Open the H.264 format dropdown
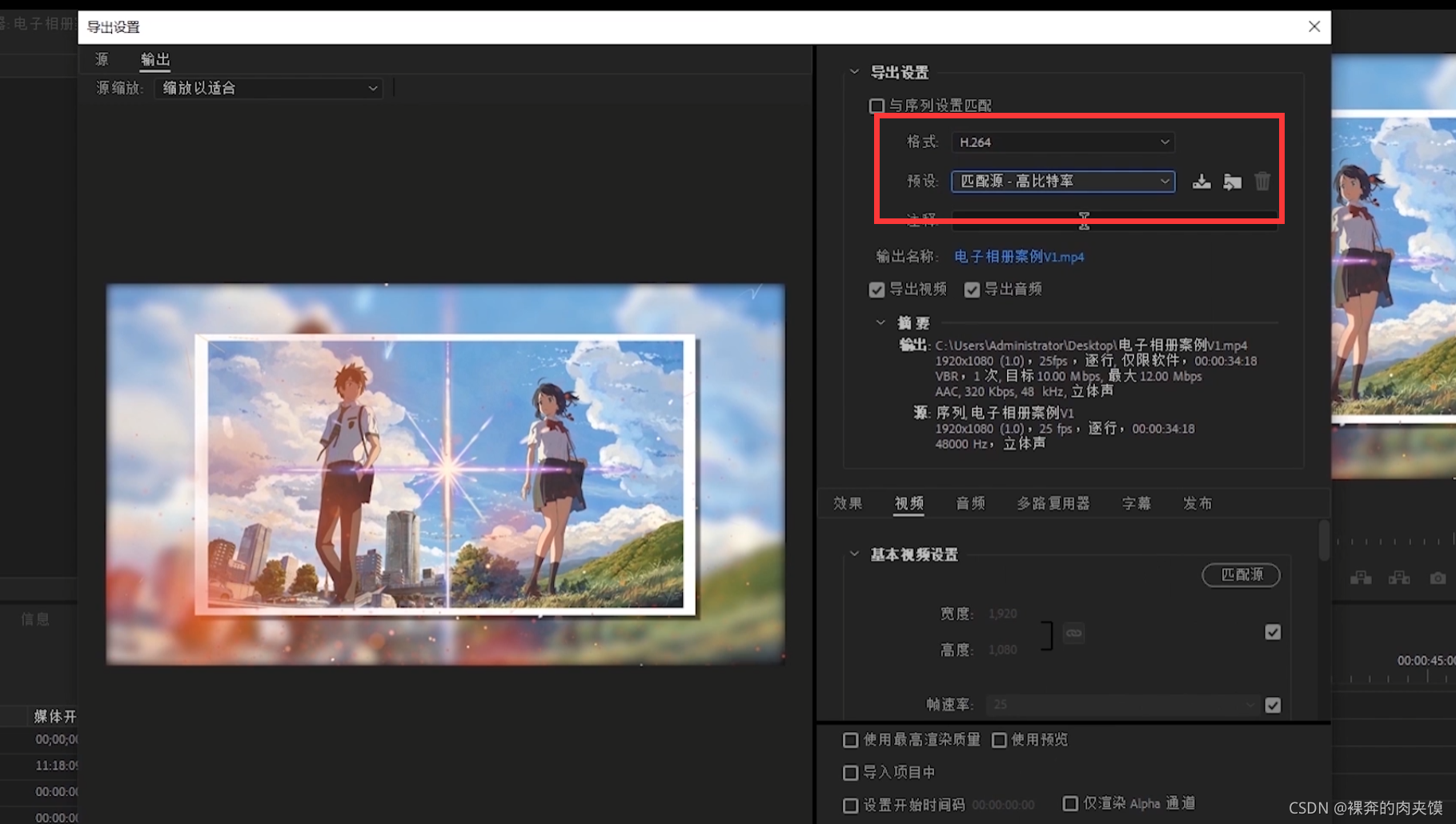1456x824 pixels. [1063, 142]
